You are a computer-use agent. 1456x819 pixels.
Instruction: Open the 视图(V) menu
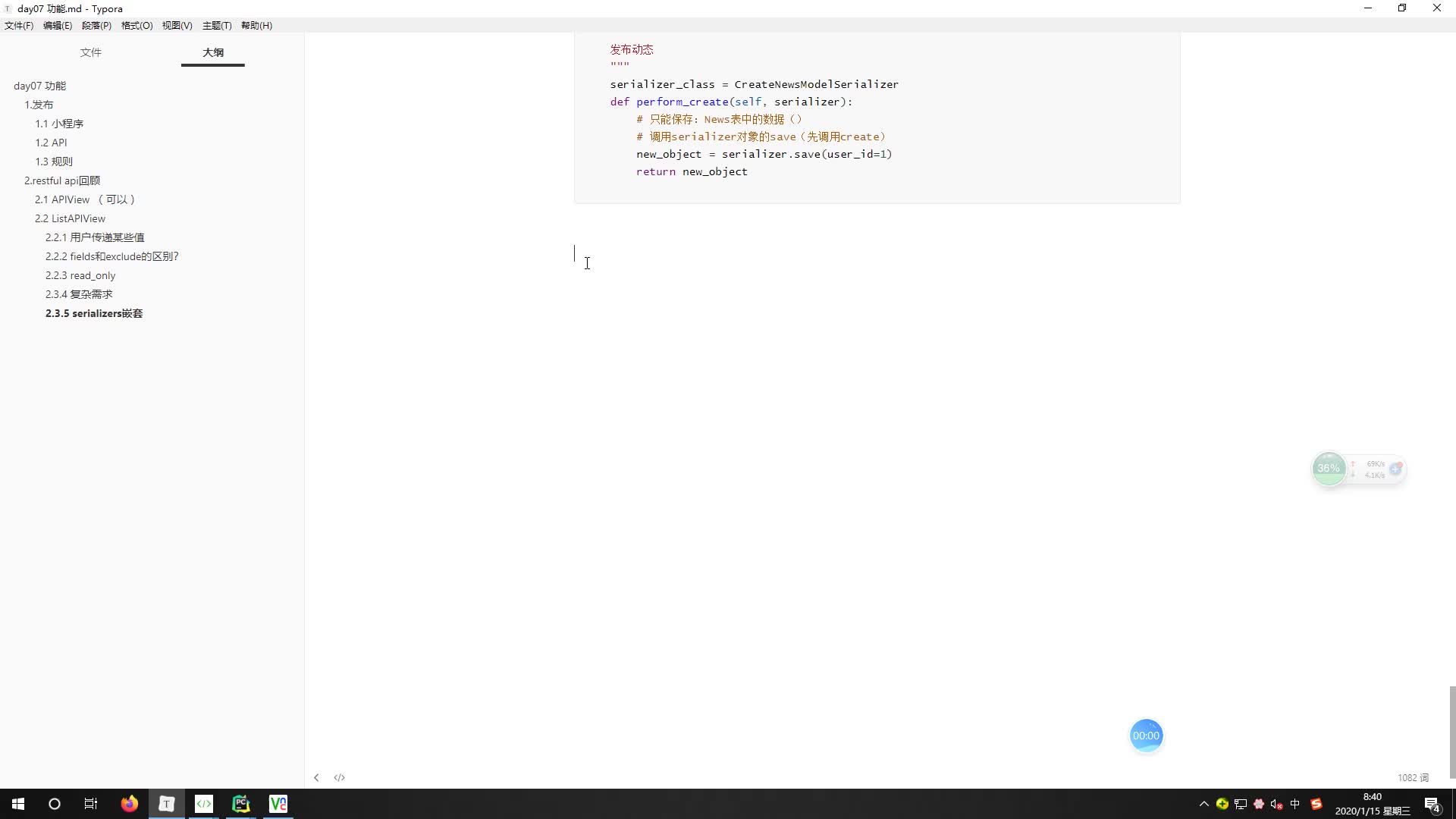(x=177, y=25)
